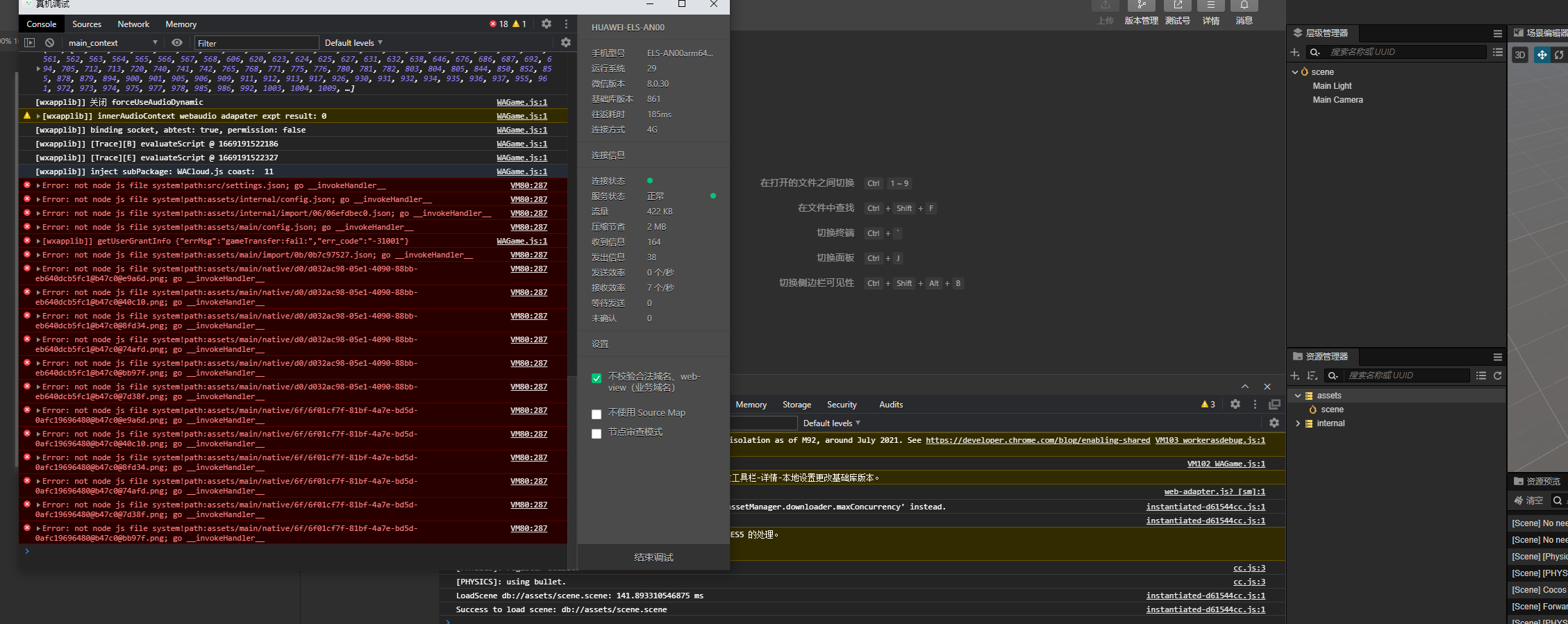Expand the src/settings.json error message
Screen dimensions: 1568x624
38,185
